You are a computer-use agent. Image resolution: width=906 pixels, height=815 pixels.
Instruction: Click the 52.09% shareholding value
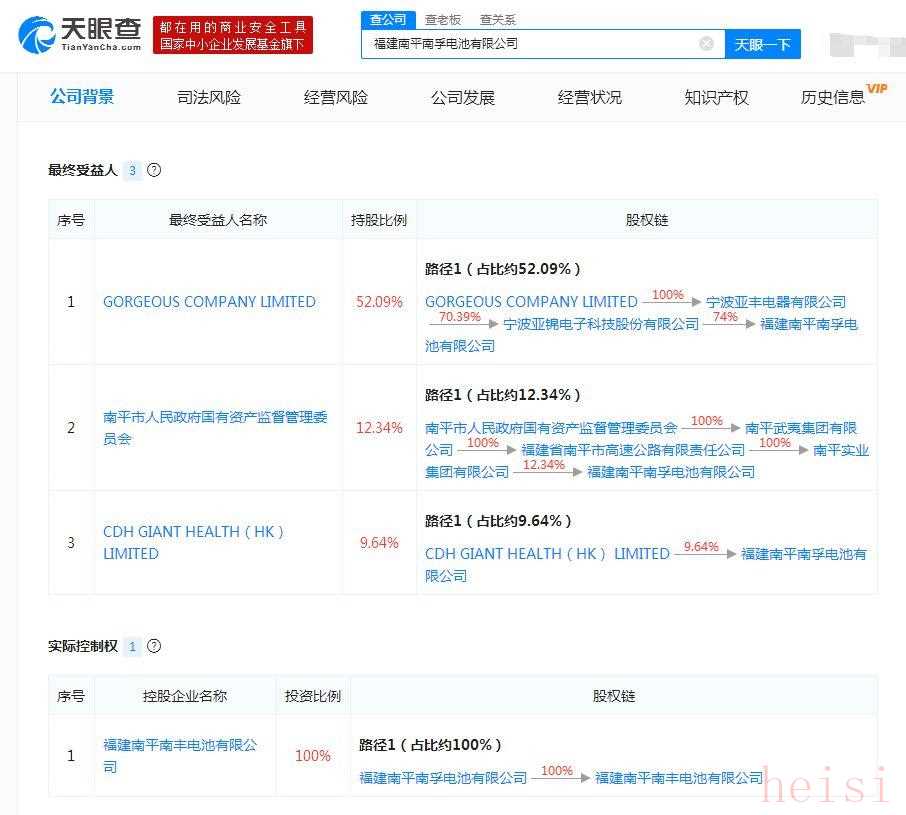[379, 302]
